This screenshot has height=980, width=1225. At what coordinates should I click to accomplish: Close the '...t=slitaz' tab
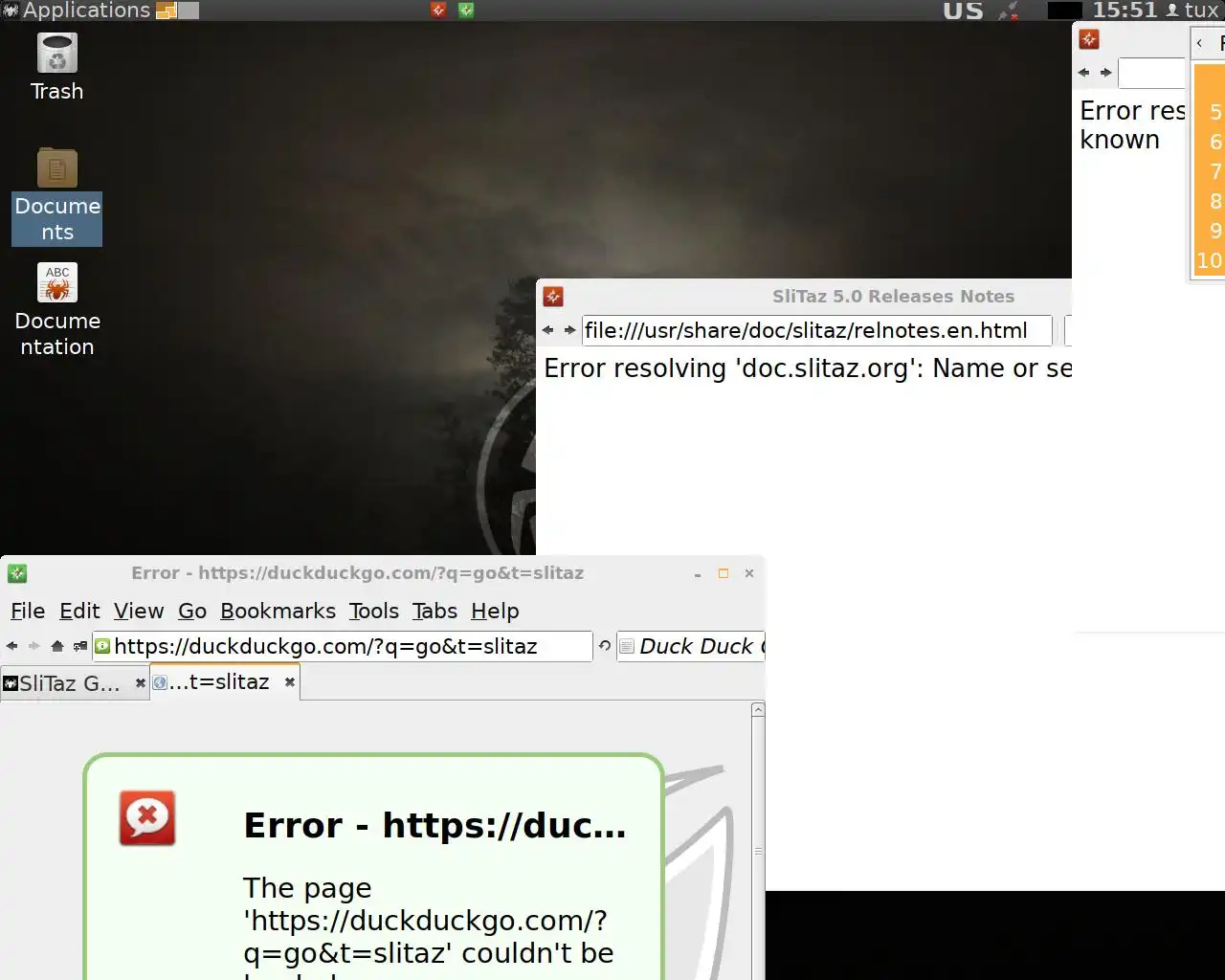click(289, 682)
